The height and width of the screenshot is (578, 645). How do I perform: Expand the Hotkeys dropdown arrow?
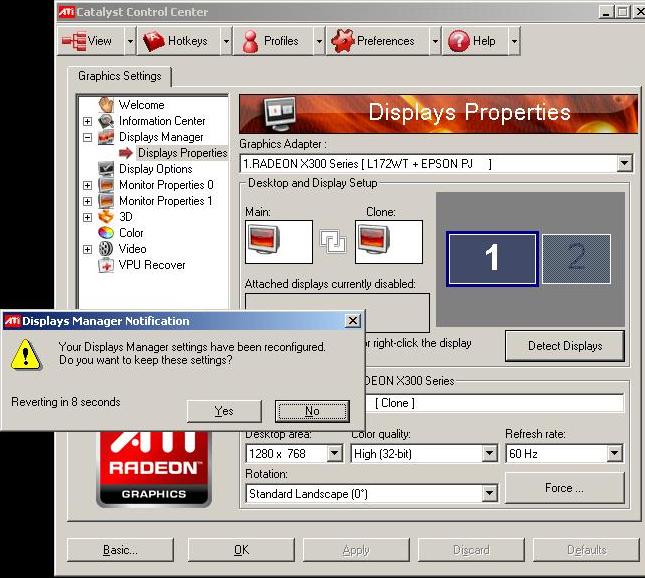click(x=226, y=41)
